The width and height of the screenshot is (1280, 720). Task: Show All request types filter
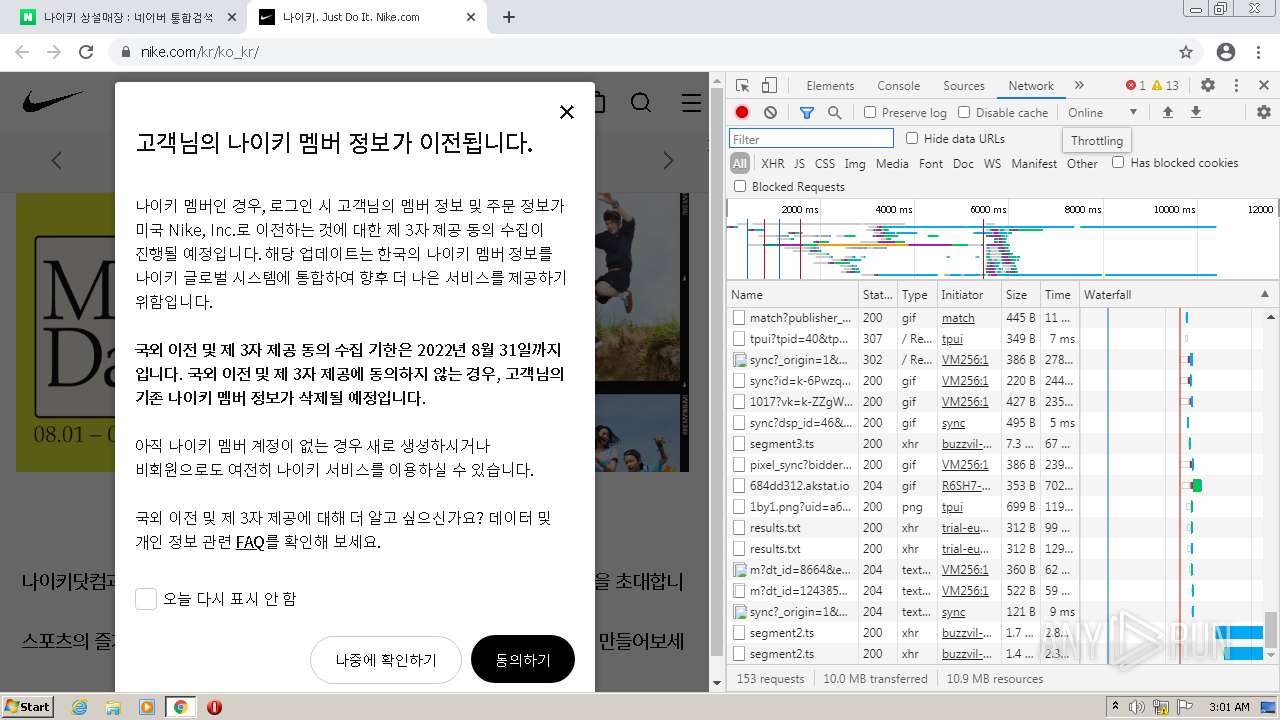pyautogui.click(x=740, y=163)
